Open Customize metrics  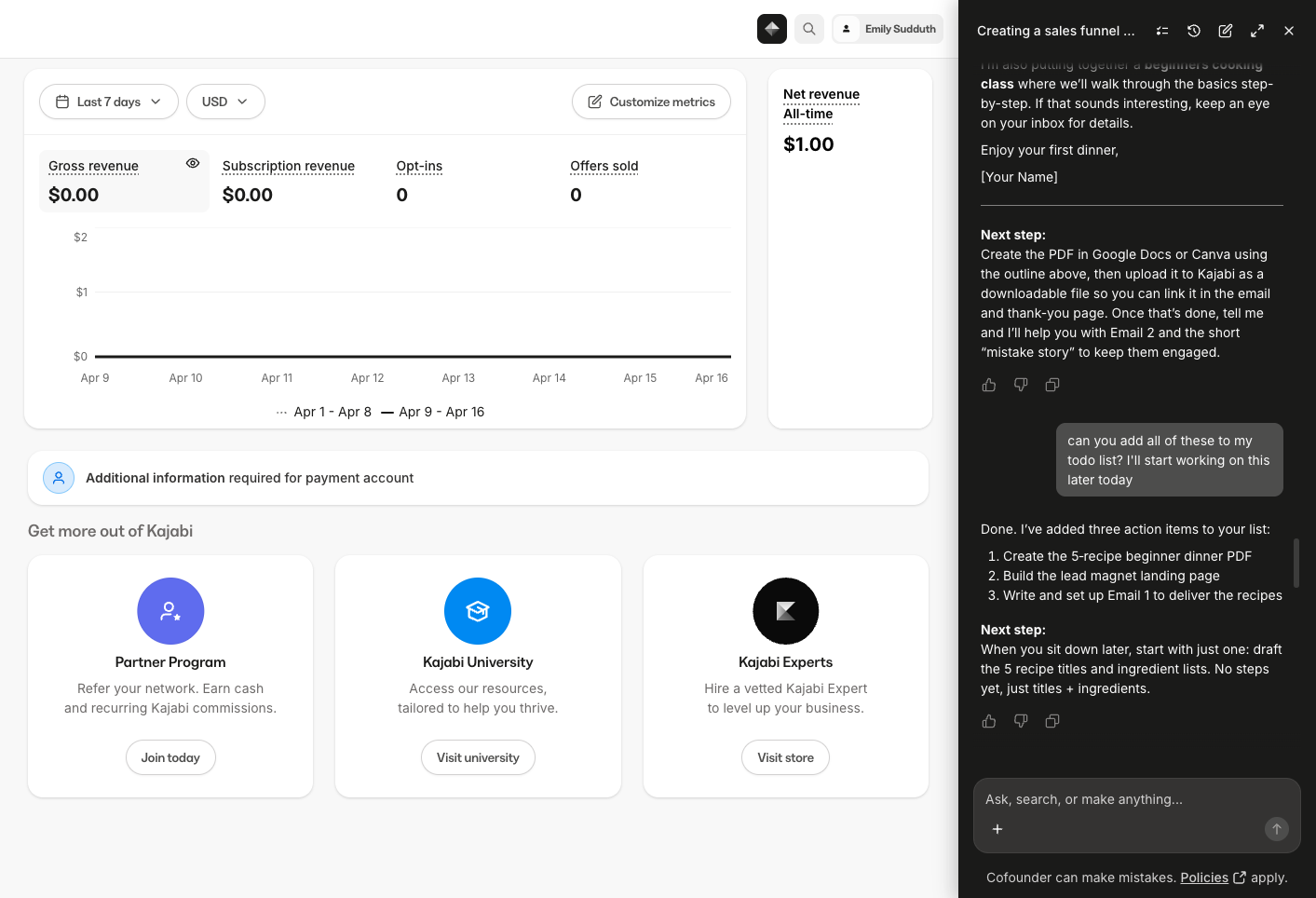point(651,102)
